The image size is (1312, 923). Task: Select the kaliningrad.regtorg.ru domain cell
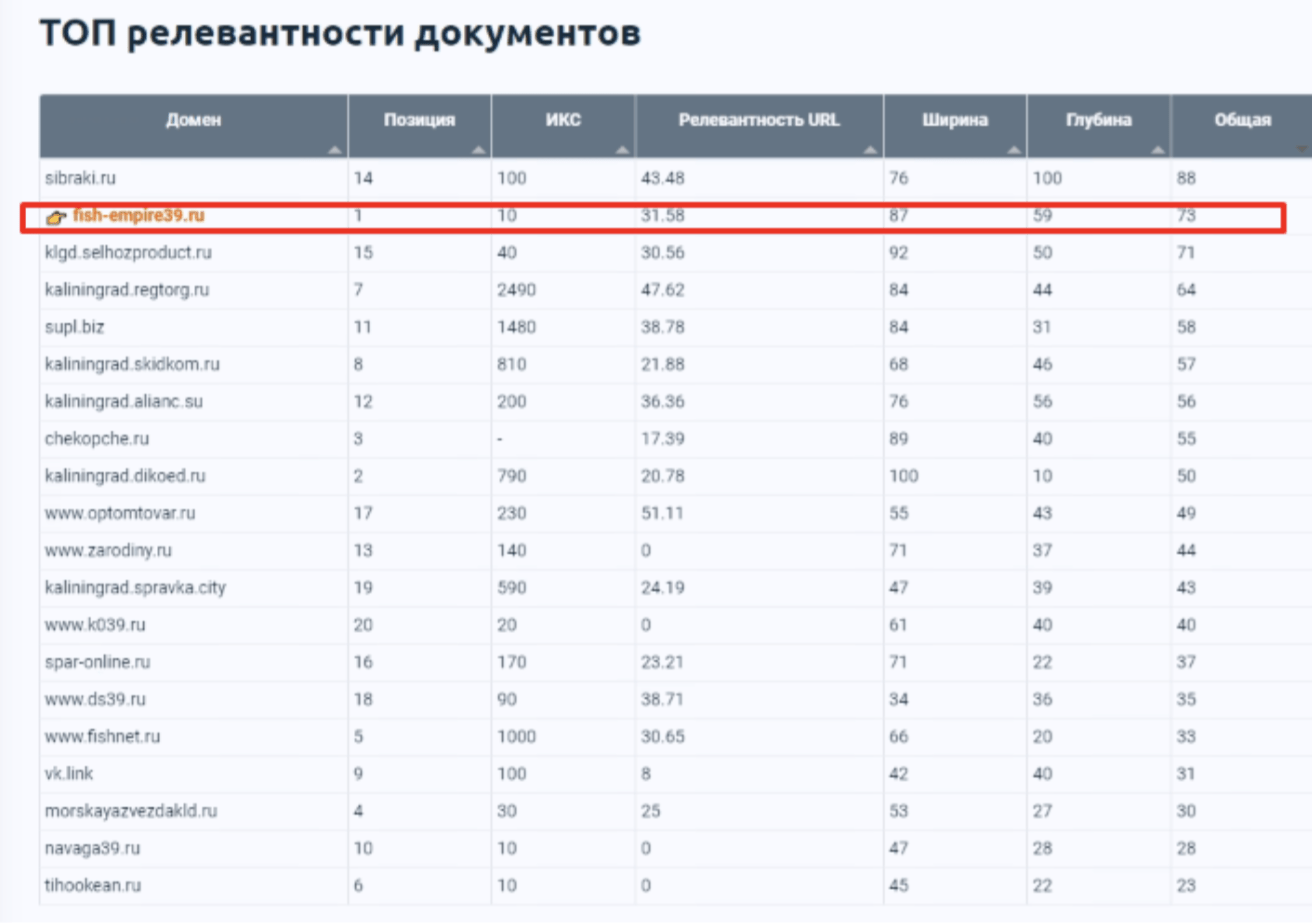click(193, 290)
